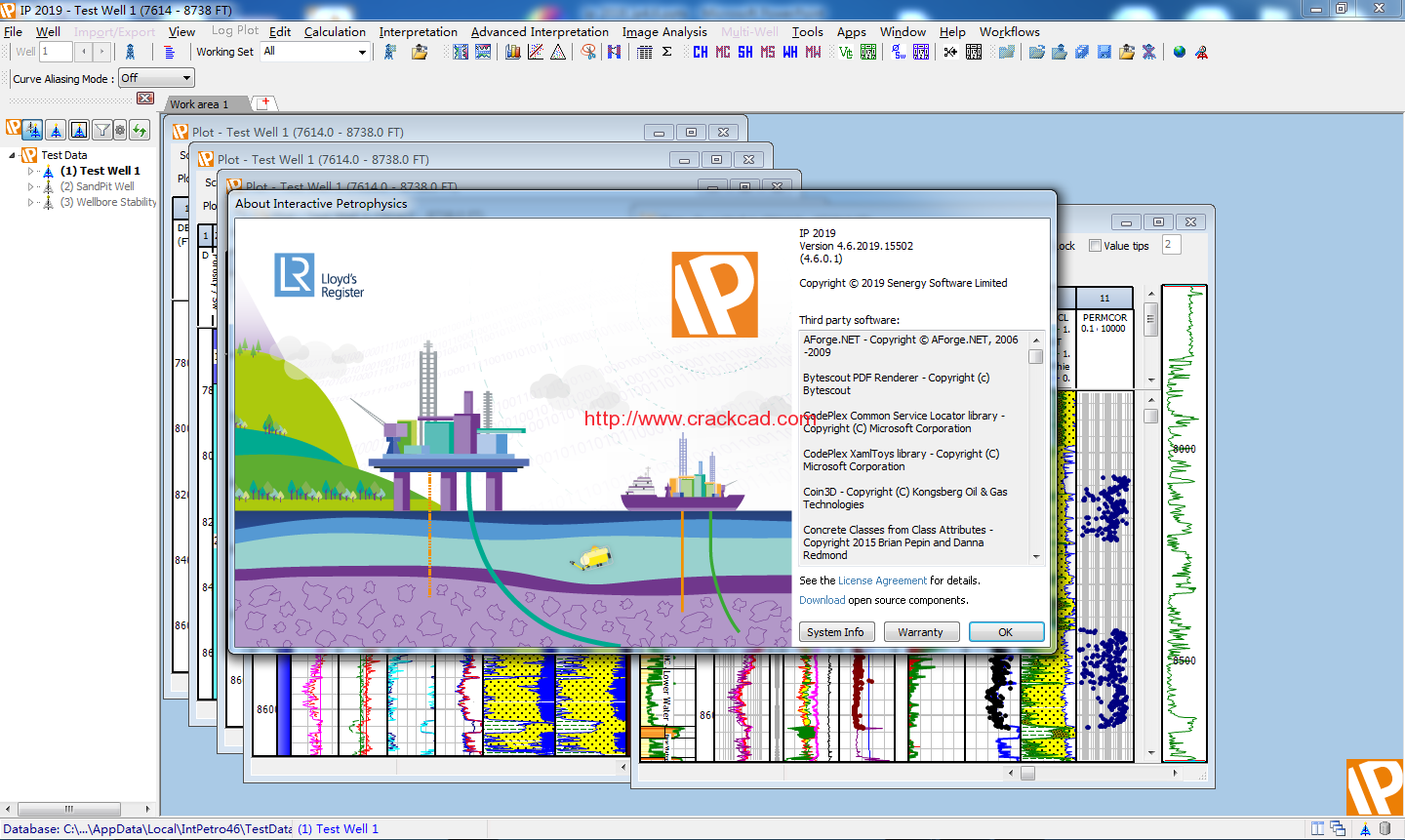Add a new work area tab

[264, 102]
